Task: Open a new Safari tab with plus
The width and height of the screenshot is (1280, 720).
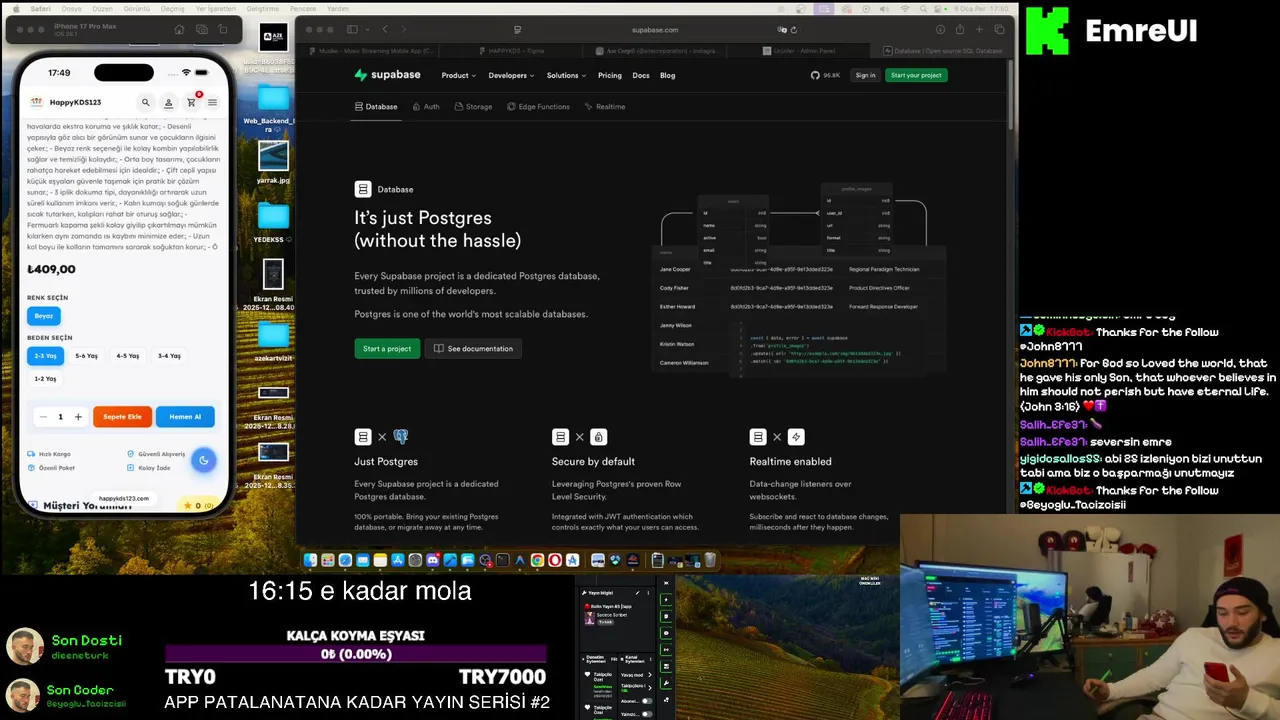Action: coord(980,30)
